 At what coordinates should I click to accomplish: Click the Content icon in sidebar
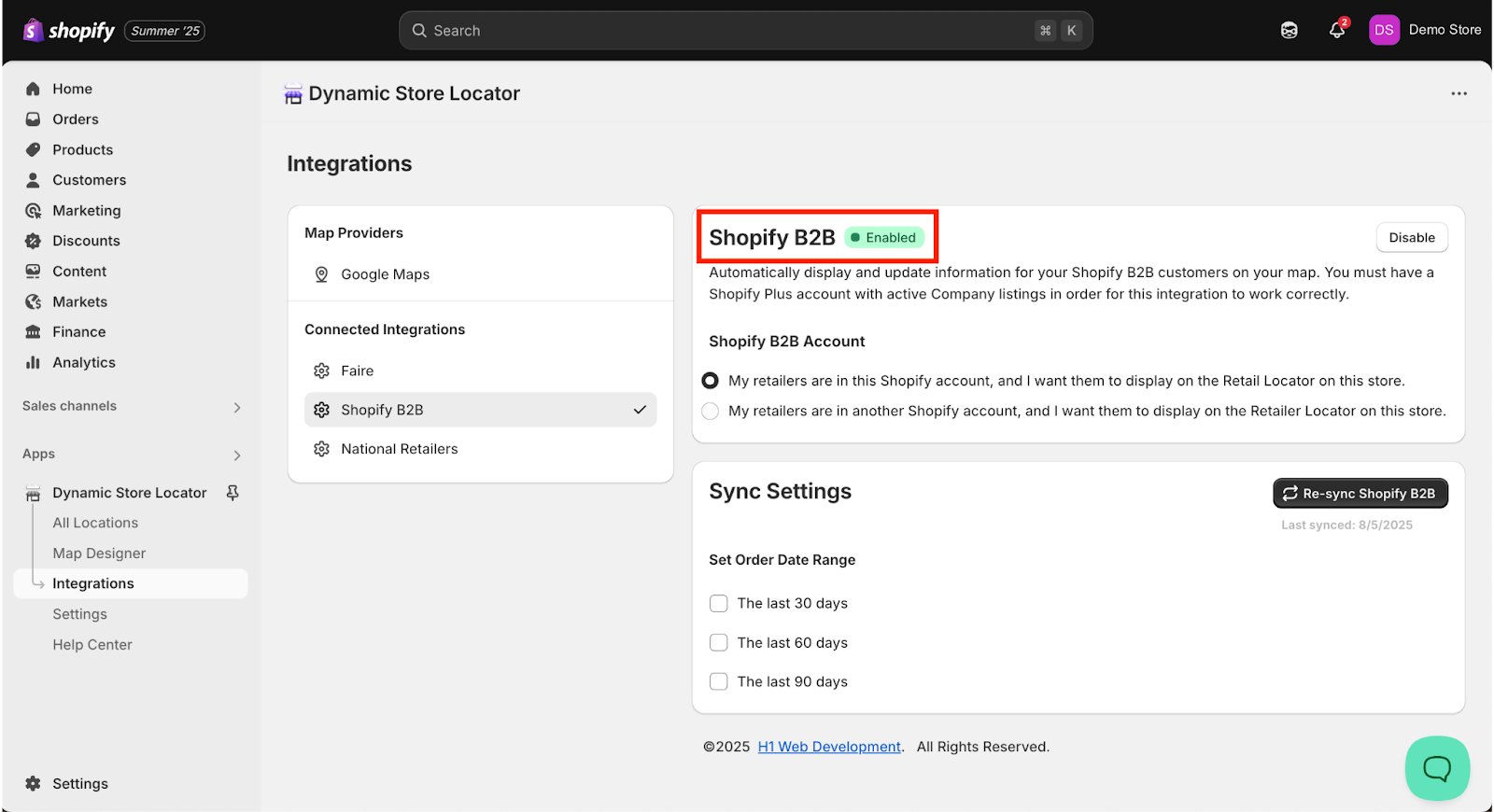[x=33, y=272]
